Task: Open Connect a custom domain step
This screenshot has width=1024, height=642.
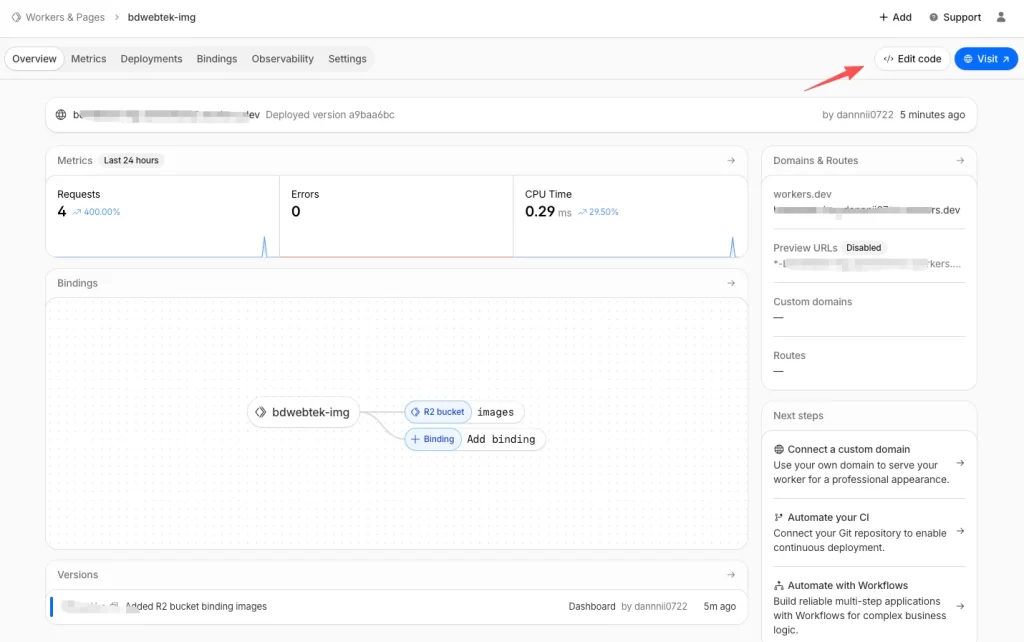Action: [x=869, y=464]
